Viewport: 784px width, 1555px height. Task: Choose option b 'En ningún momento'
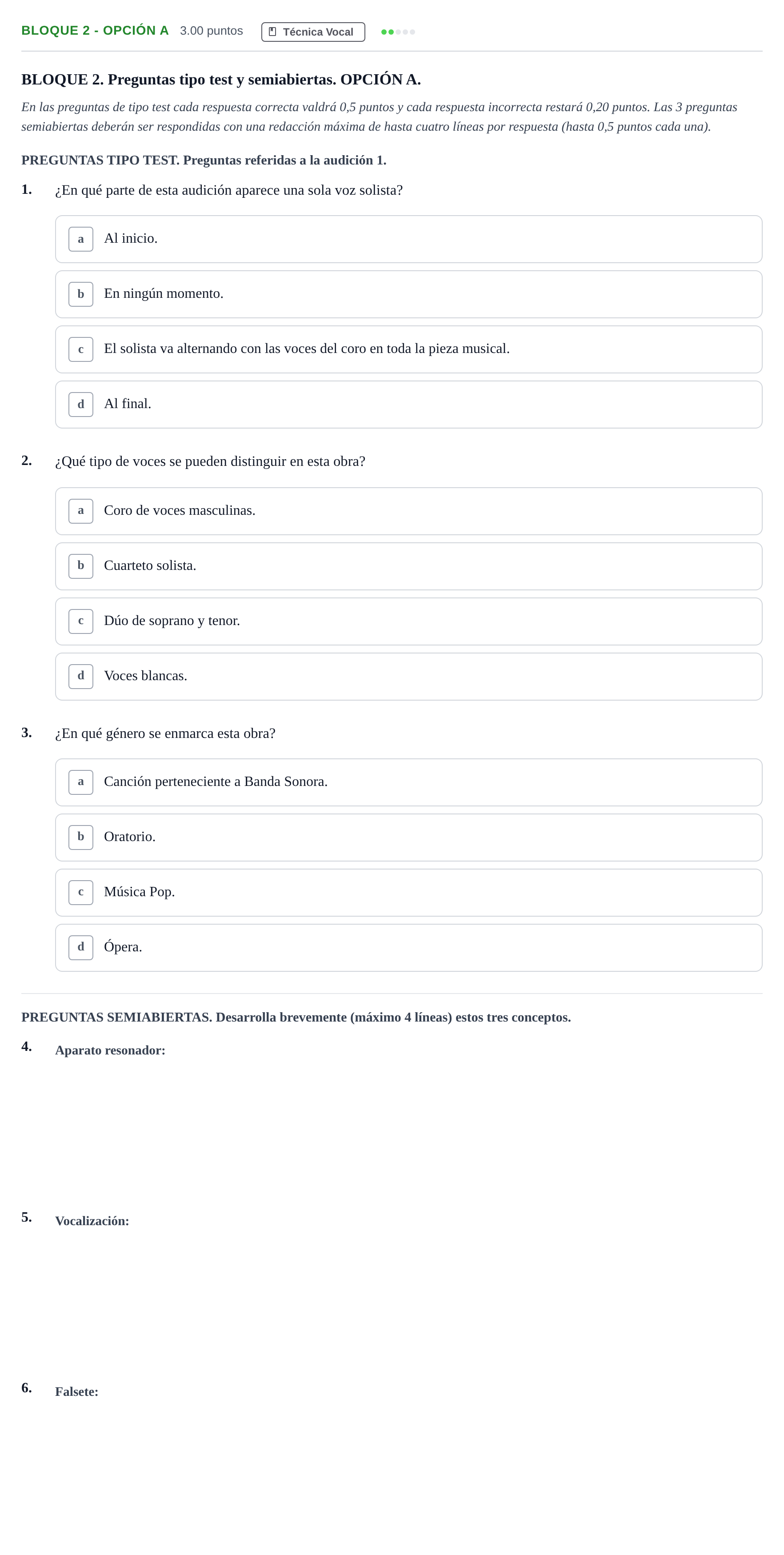coord(408,294)
